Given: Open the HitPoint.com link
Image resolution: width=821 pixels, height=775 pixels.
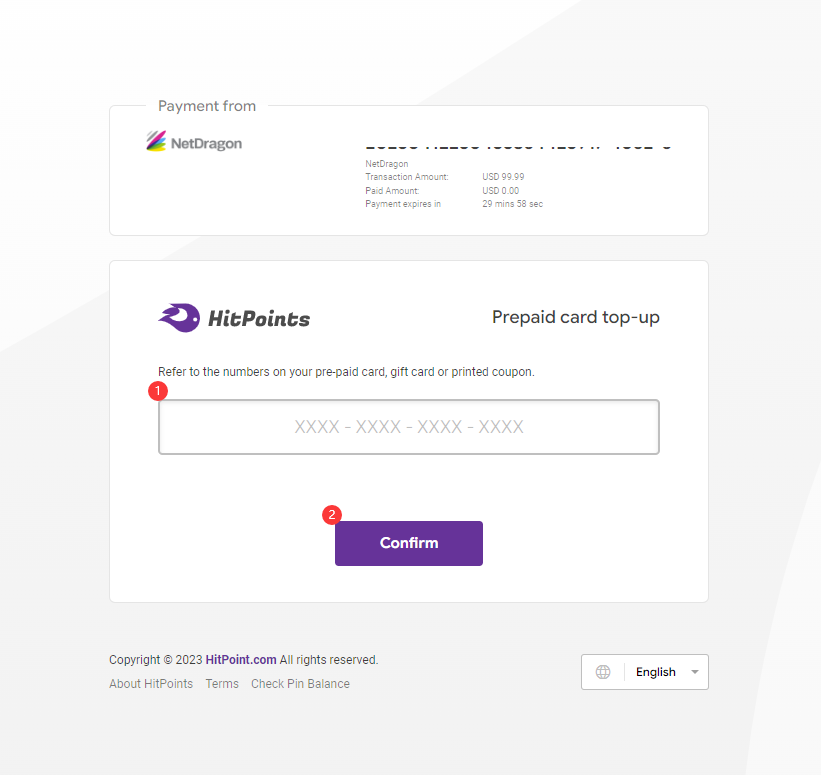Looking at the screenshot, I should 241,660.
